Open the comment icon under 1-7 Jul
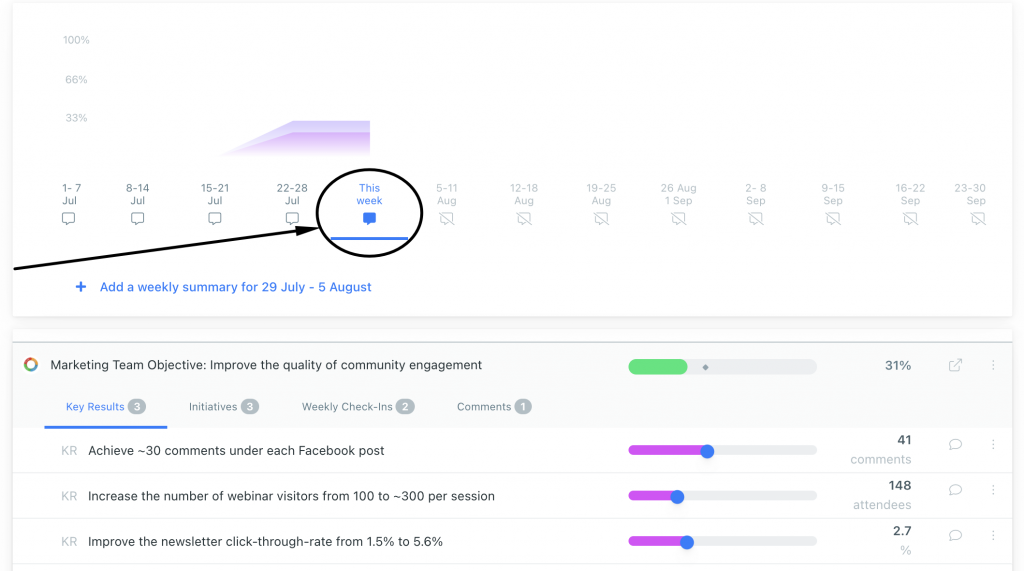Screen dimensions: 1024x571 click(69, 218)
